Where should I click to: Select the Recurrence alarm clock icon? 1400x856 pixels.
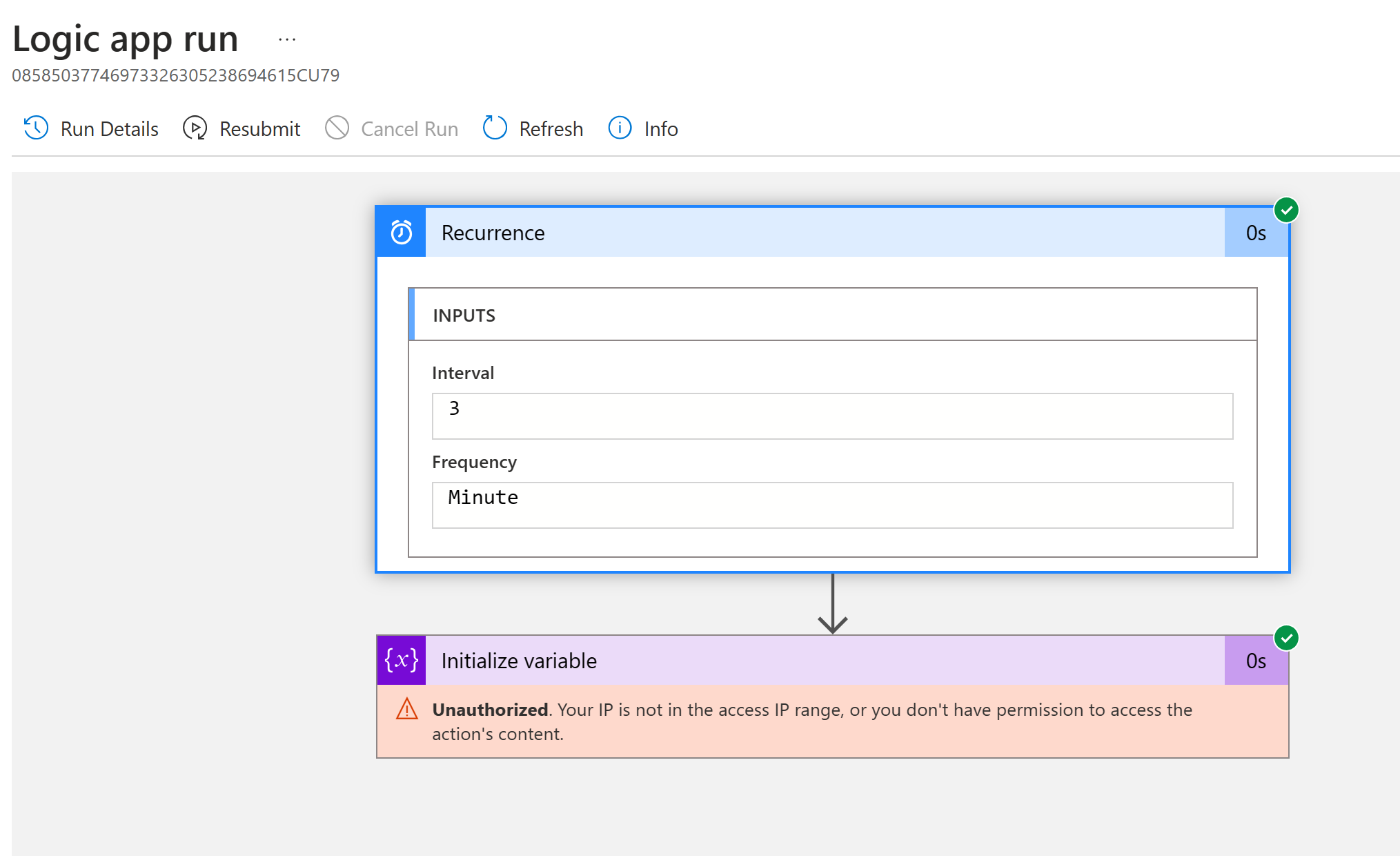click(401, 233)
